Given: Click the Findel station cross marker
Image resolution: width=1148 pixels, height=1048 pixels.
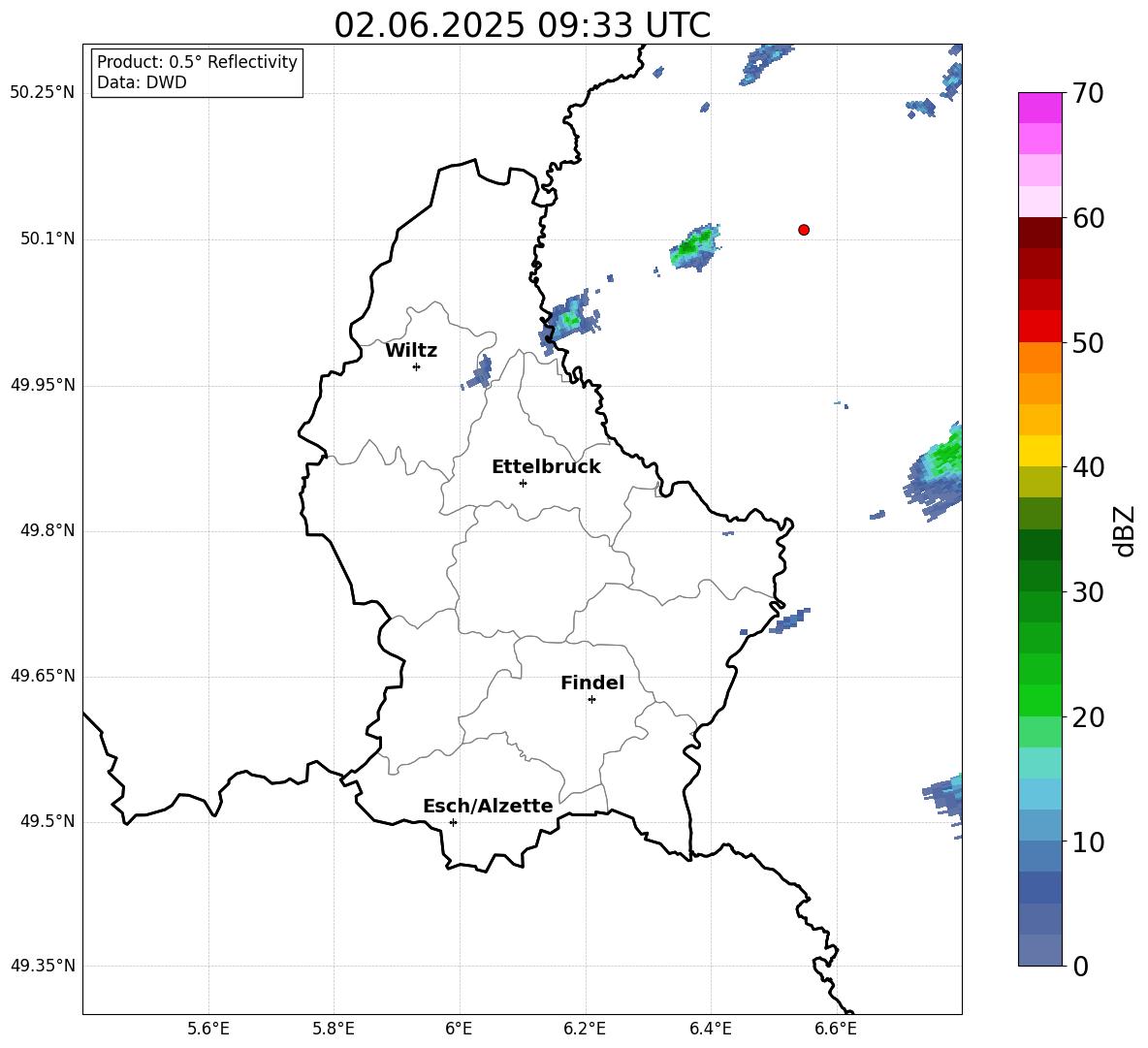Looking at the screenshot, I should click(591, 700).
